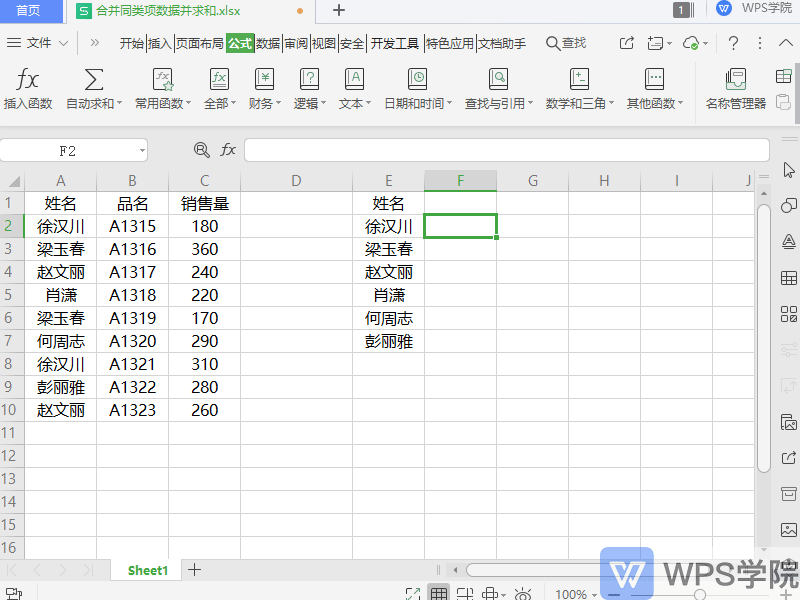Click the Find (查找) search button
800x600 pixels.
[x=566, y=43]
